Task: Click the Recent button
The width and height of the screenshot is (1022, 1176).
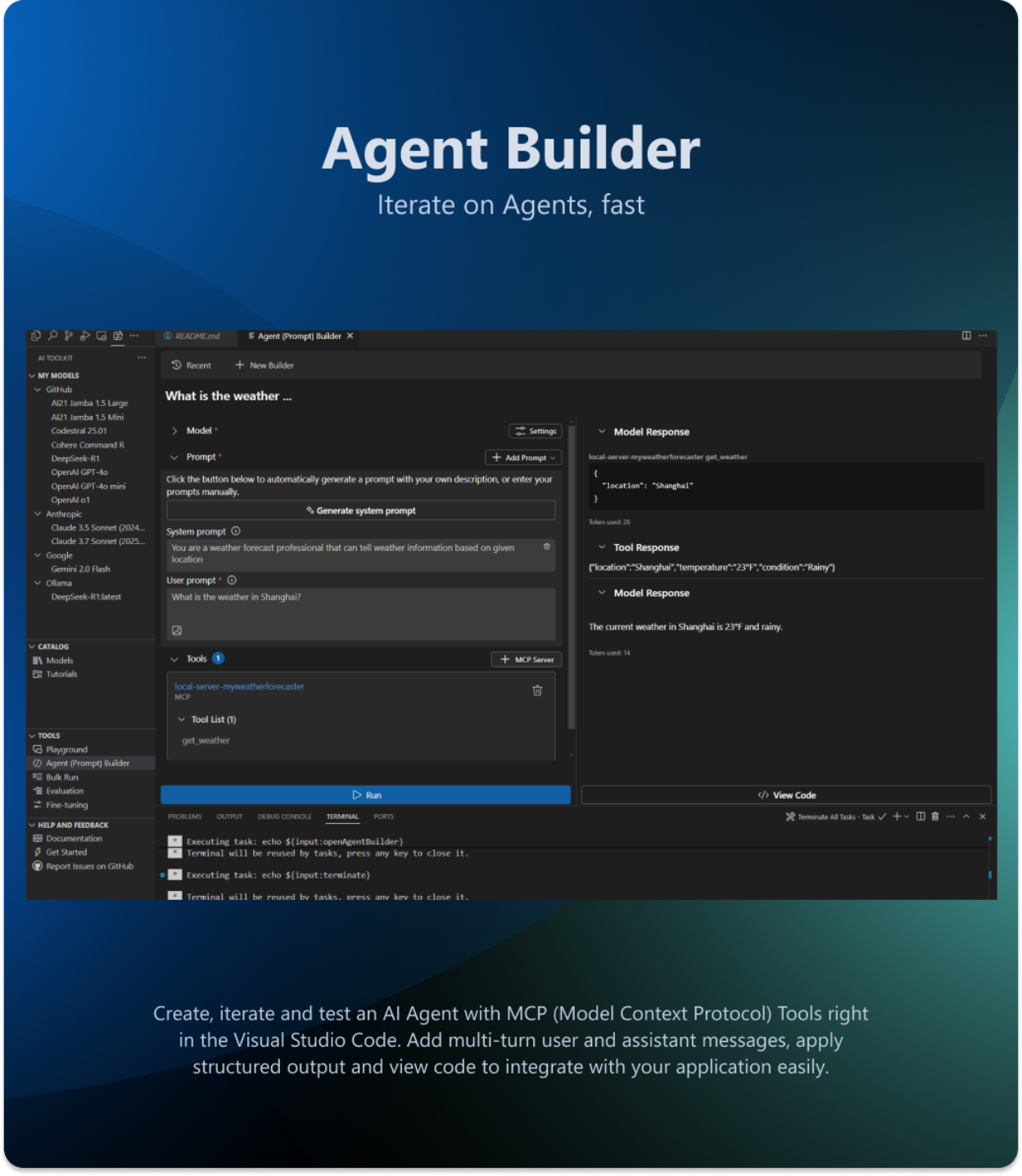Action: click(x=192, y=365)
